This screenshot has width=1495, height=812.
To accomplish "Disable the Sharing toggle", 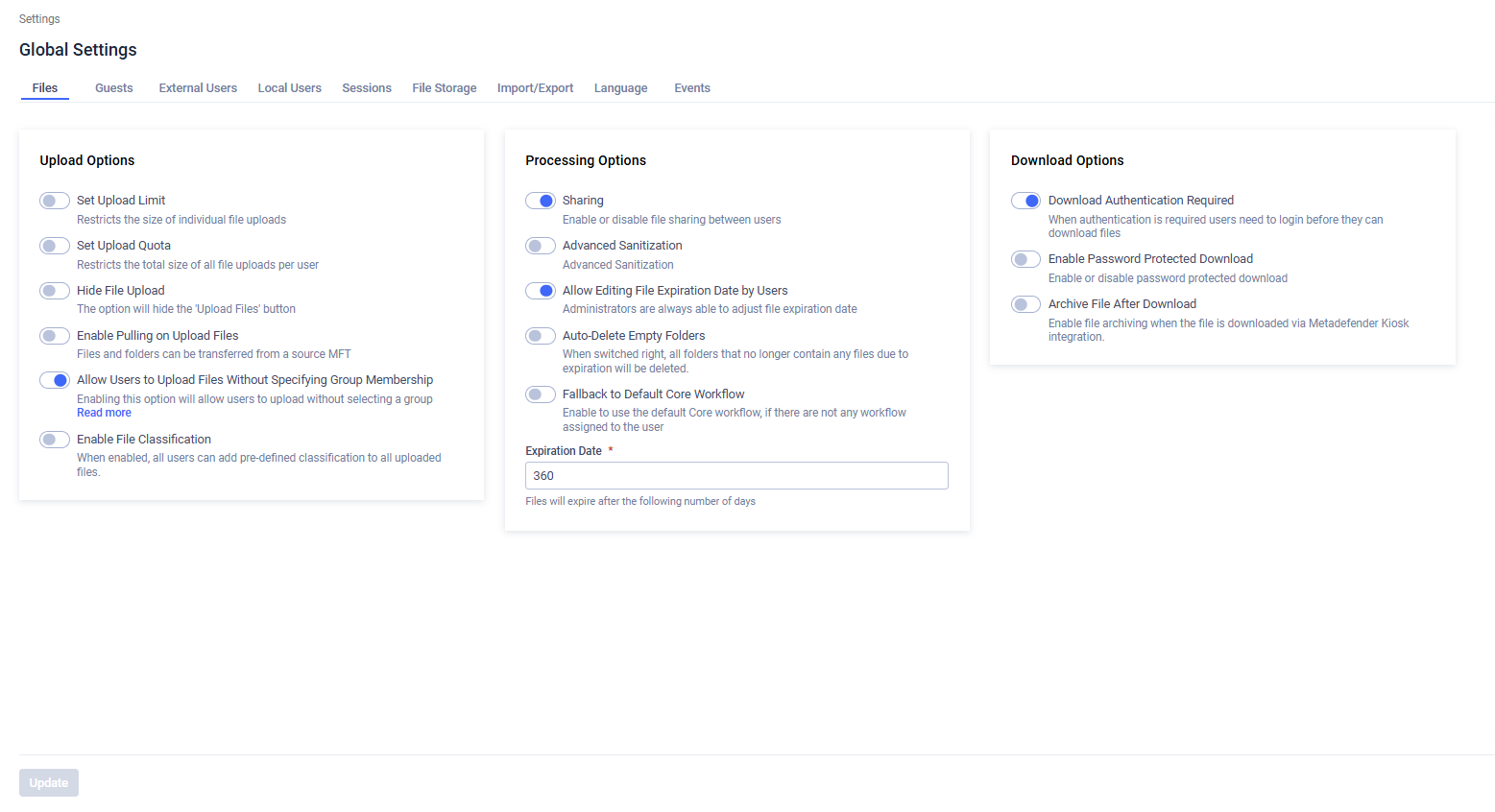I will 541,201.
